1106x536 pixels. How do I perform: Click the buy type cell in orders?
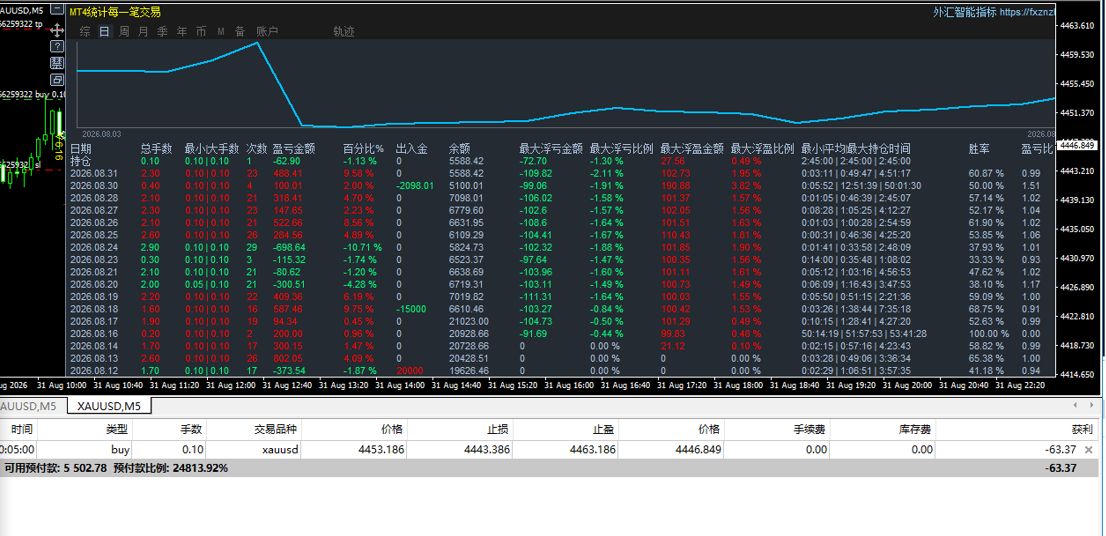point(121,449)
